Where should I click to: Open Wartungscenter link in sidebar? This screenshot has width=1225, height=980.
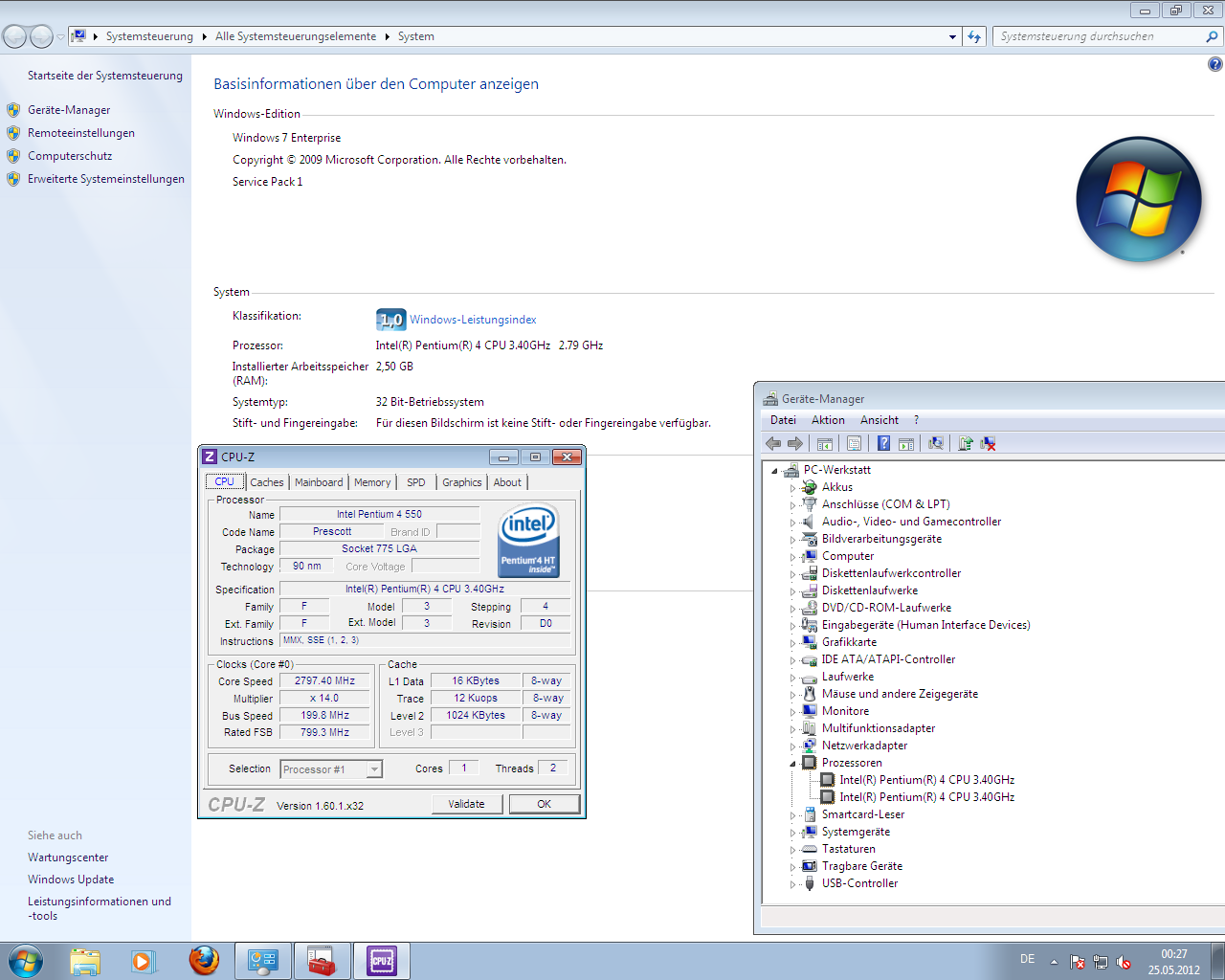point(68,857)
